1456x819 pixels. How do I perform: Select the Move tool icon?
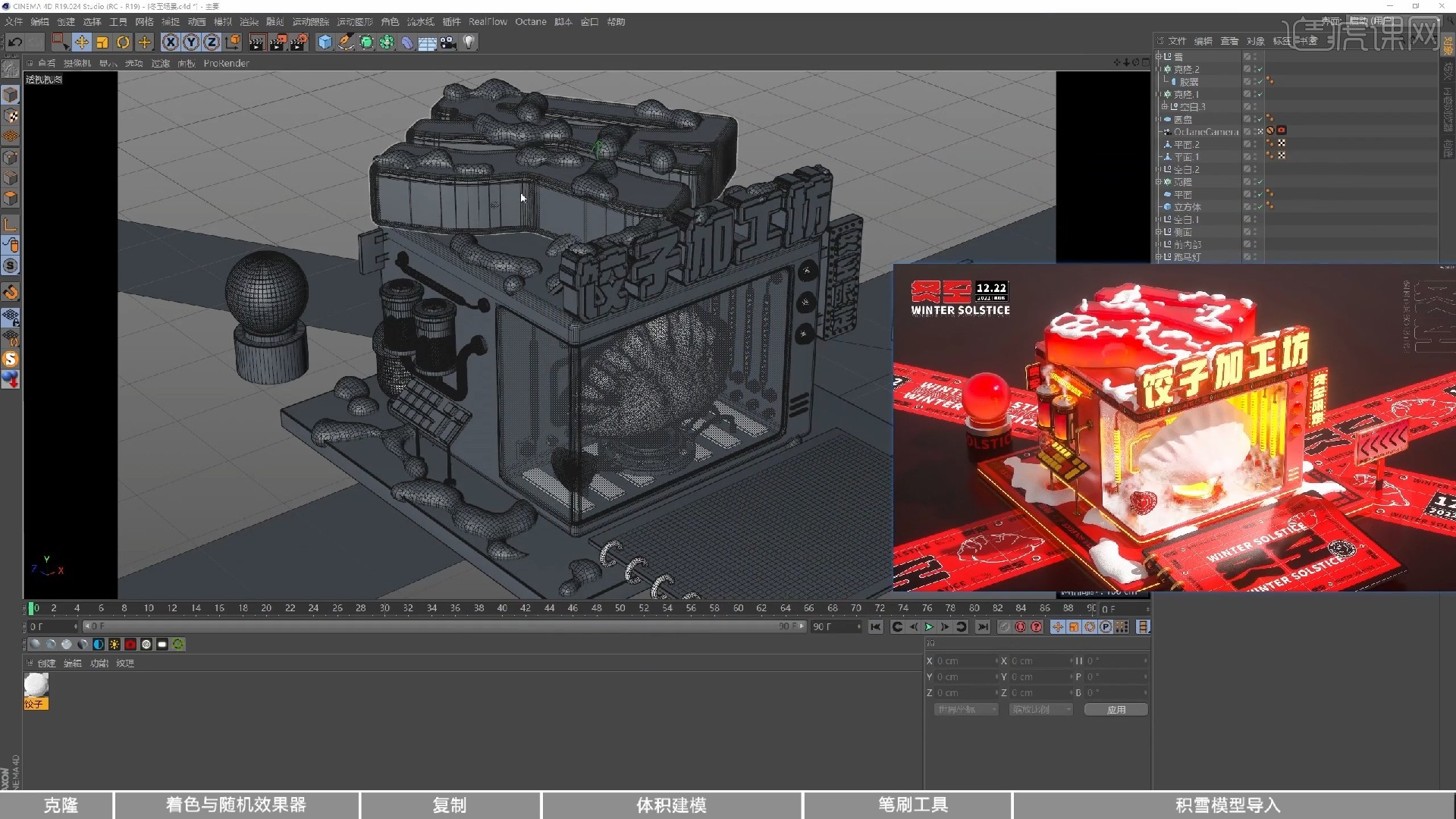pyautogui.click(x=81, y=42)
